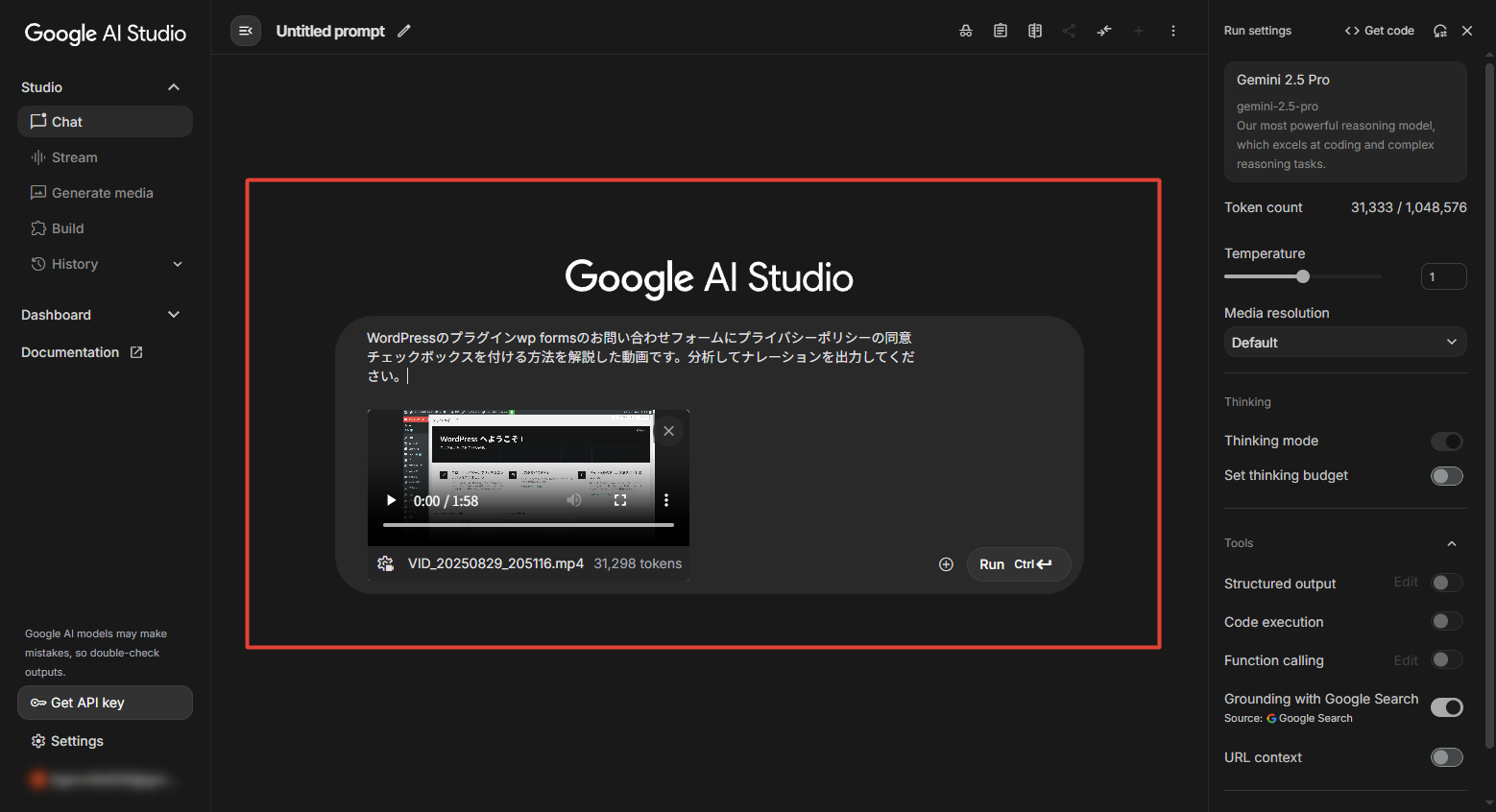Open the header three-dot more menu
Viewport: 1496px width, 812px height.
click(1173, 31)
